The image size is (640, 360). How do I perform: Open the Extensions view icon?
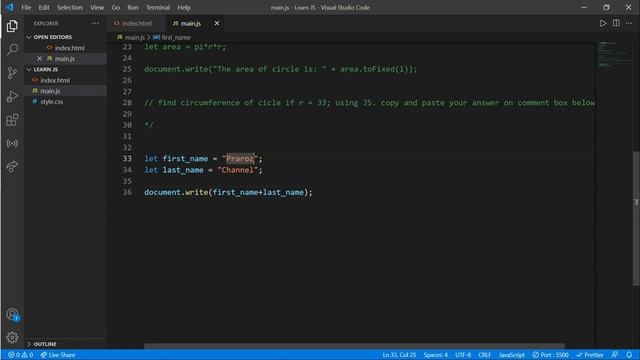point(12,120)
